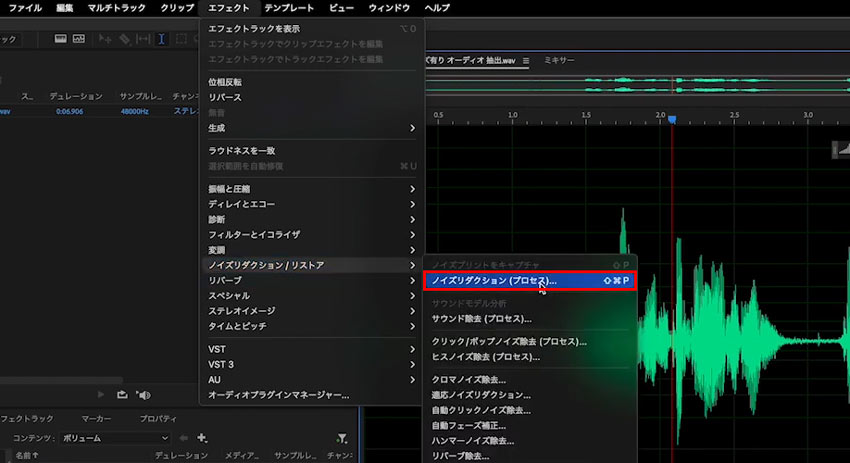Viewport: 850px width, 463px height.
Task: Select ヒスノイズ除去 (プロセス)...
Action: click(x=530, y=357)
